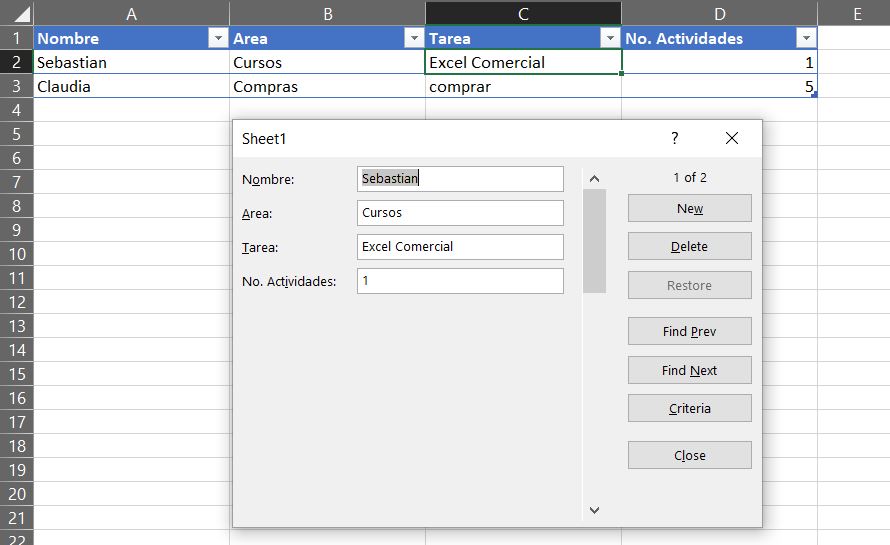Image resolution: width=890 pixels, height=545 pixels.
Task: Select column D header
Action: (x=719, y=14)
